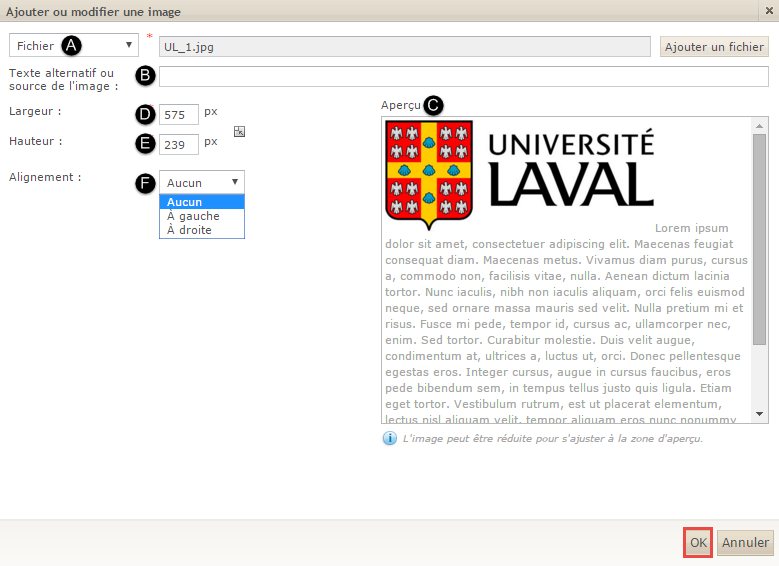Click the Hauteur field showing 239
Screen dimensions: 779x566
pos(178,145)
